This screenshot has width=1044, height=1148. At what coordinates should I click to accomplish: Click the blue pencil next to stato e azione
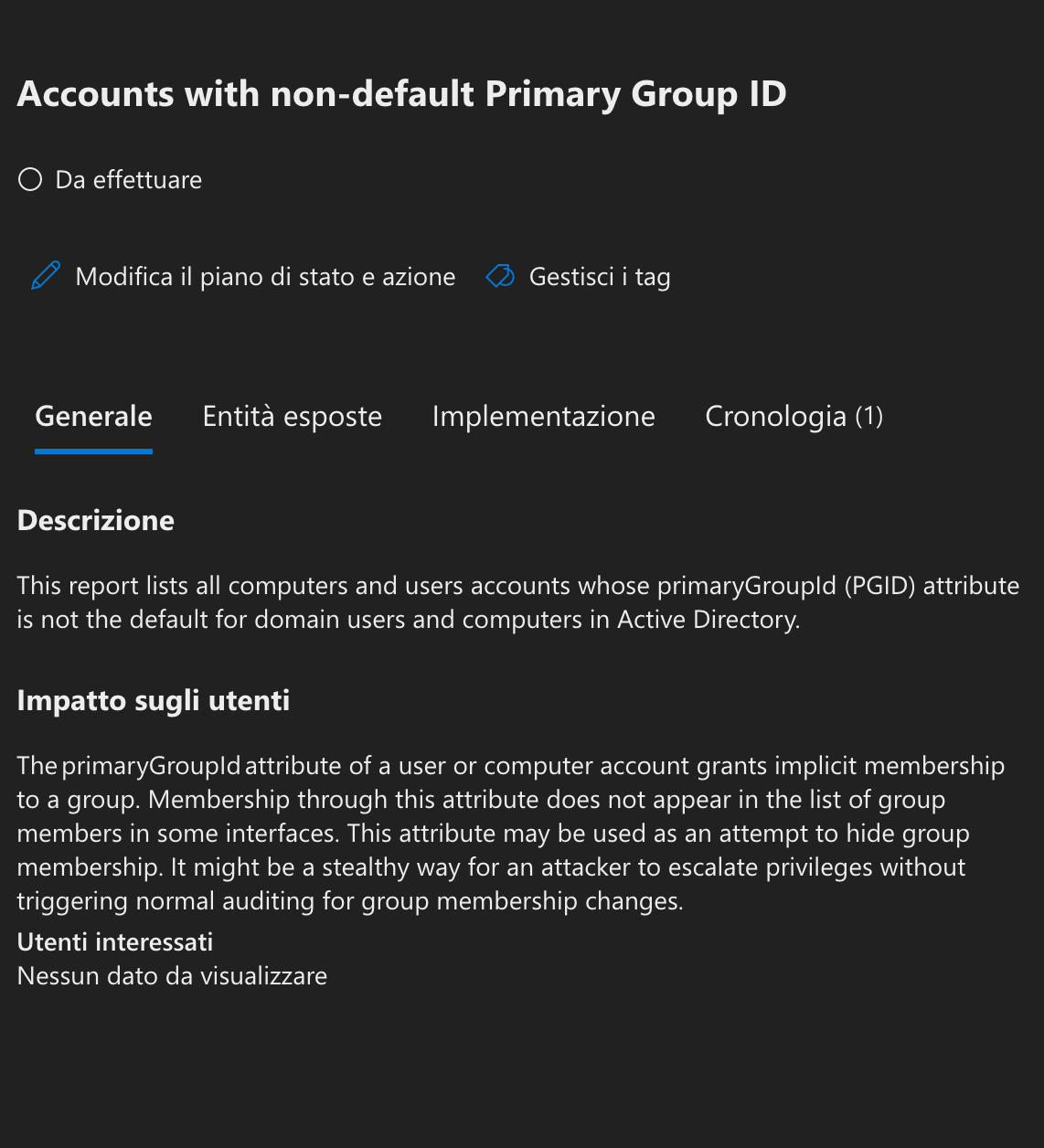(44, 275)
